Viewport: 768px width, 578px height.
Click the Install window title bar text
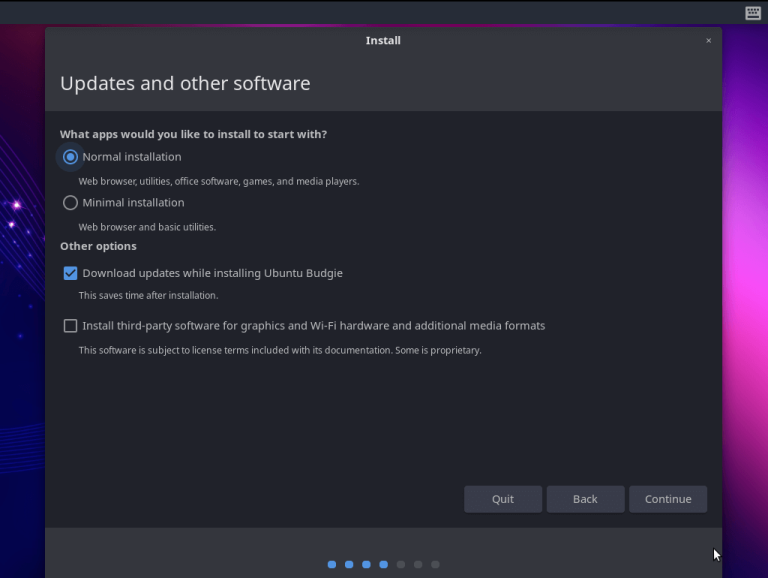pyautogui.click(x=383, y=41)
